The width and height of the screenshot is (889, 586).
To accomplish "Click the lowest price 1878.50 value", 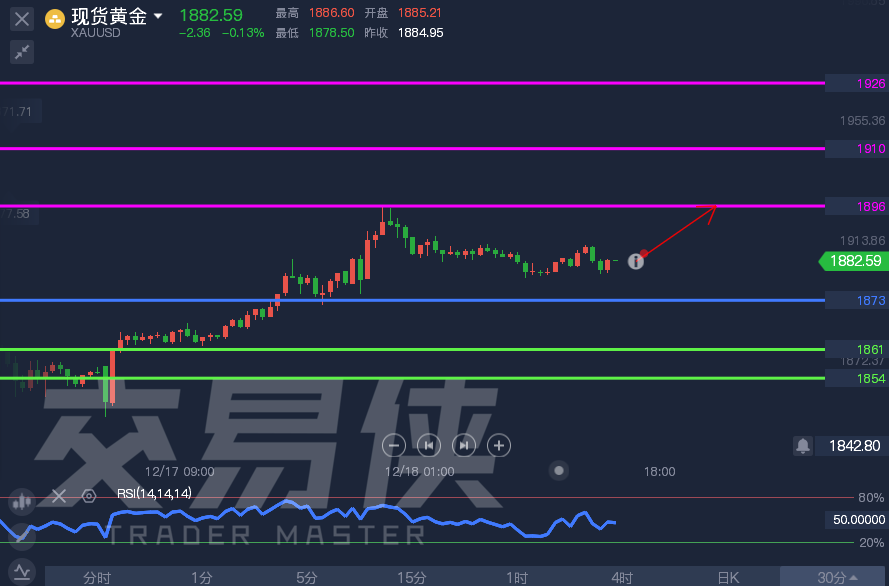I will coord(331,33).
